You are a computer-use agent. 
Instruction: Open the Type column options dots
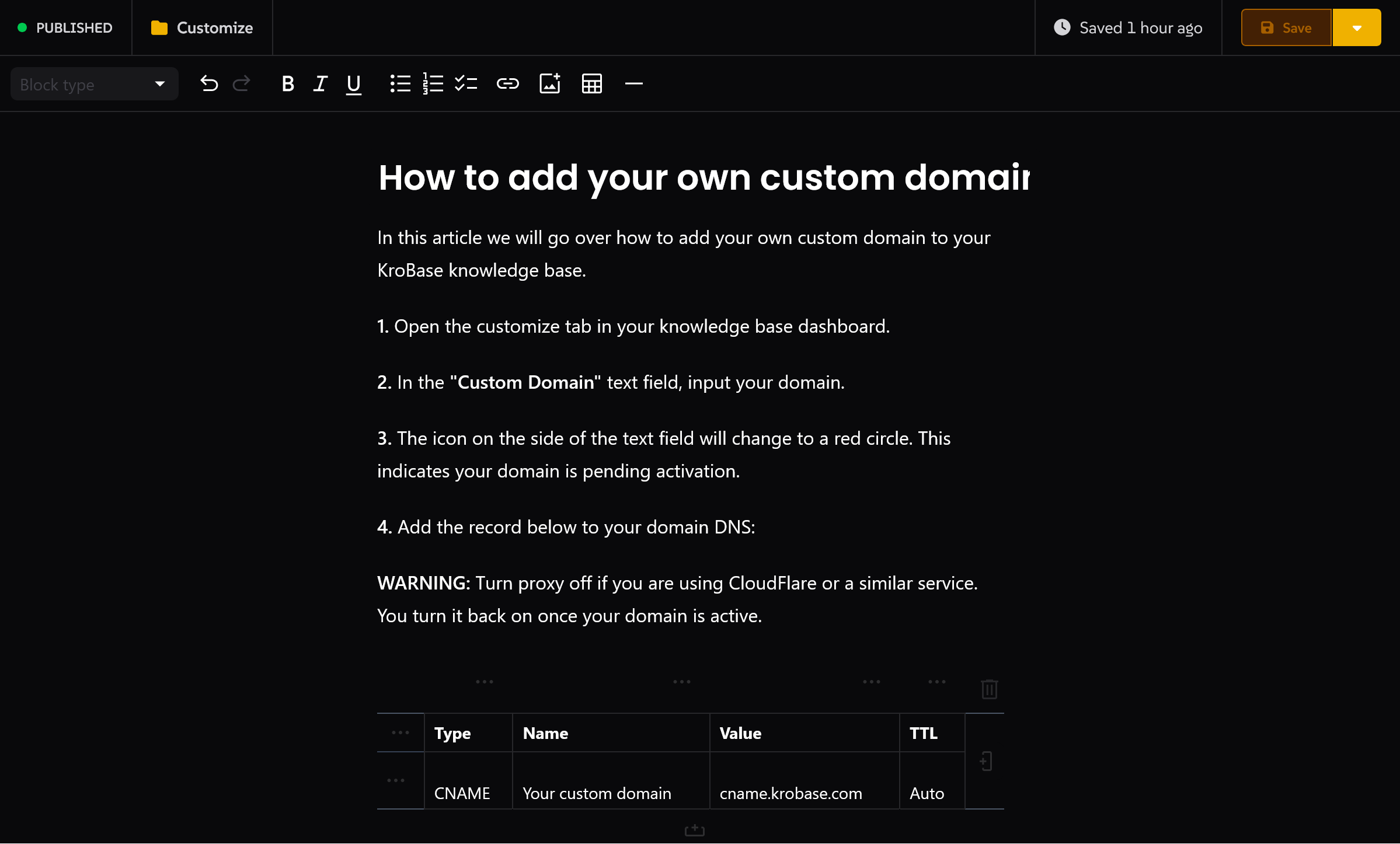click(484, 682)
